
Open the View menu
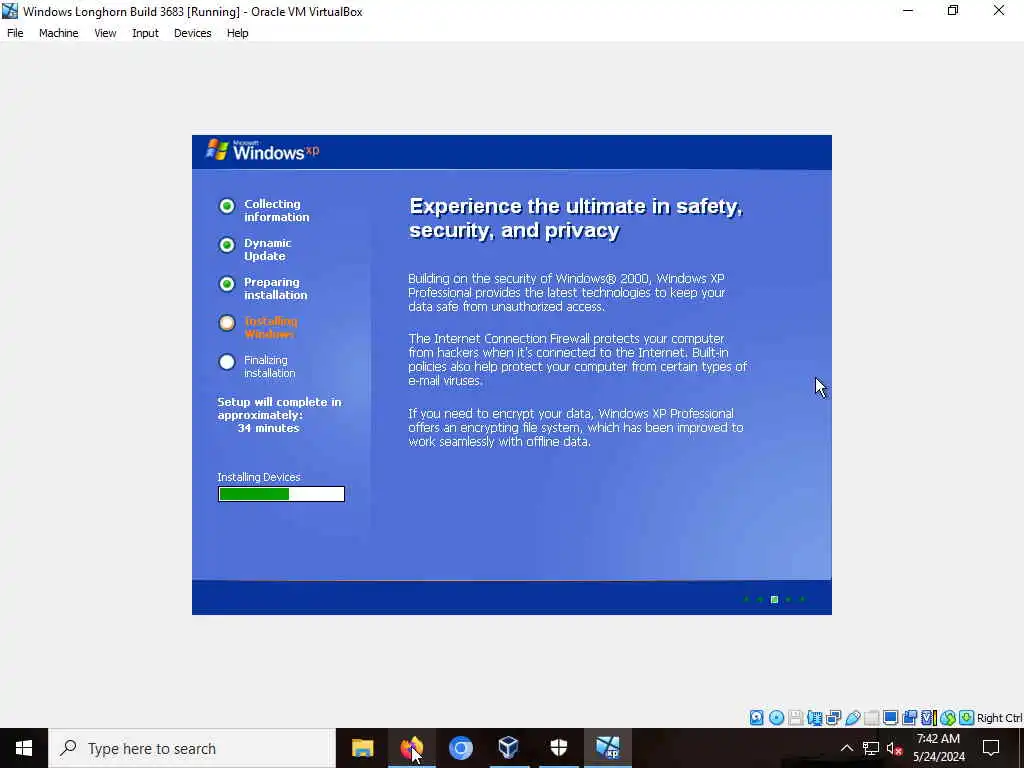pyautogui.click(x=105, y=33)
